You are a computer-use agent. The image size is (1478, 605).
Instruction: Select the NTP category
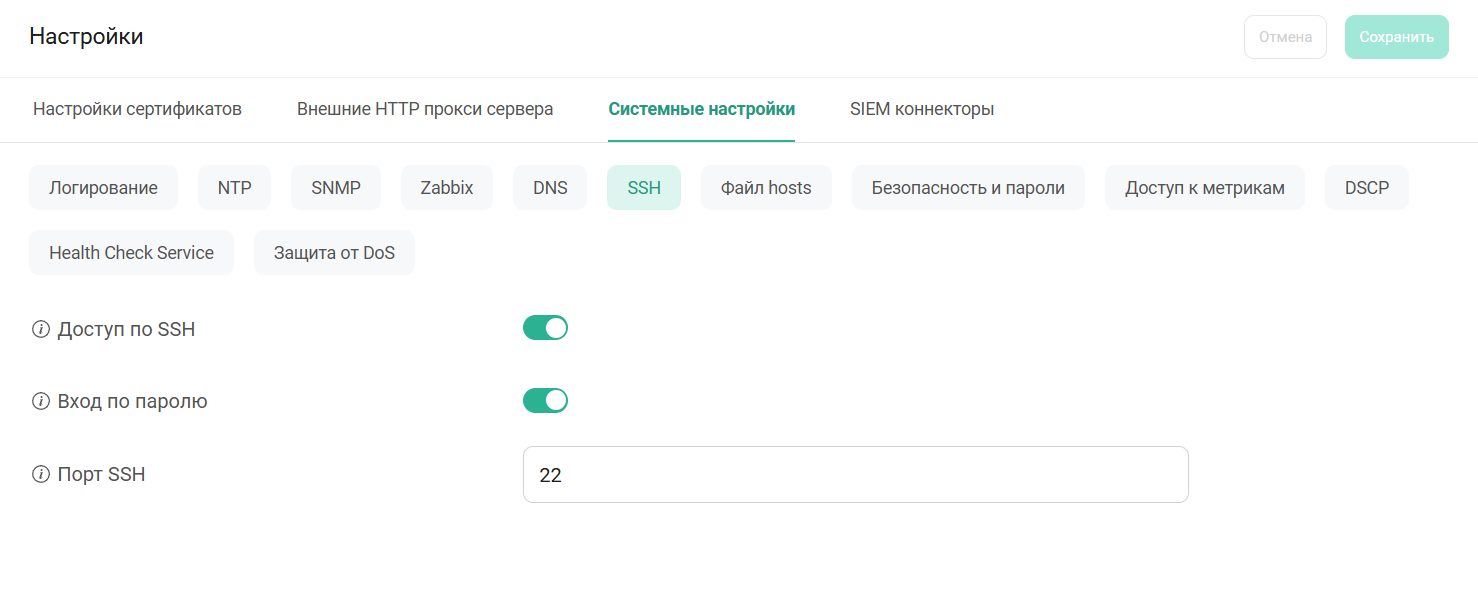[234, 187]
